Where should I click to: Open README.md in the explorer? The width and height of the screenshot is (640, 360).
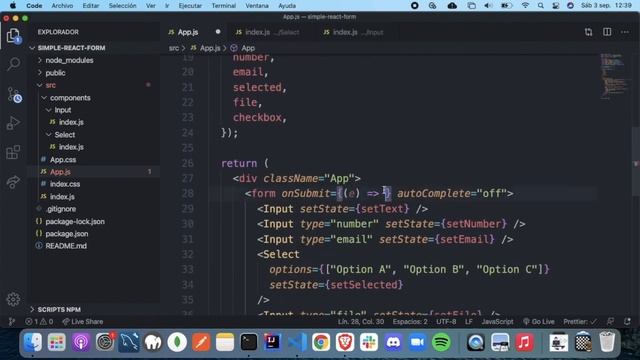[x=66, y=246]
